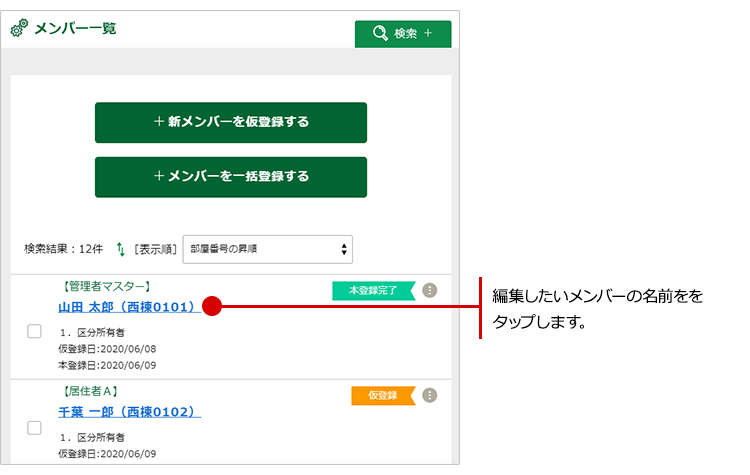
Task: Click the gear icon beside メンバー一覧
Action: tap(19, 29)
